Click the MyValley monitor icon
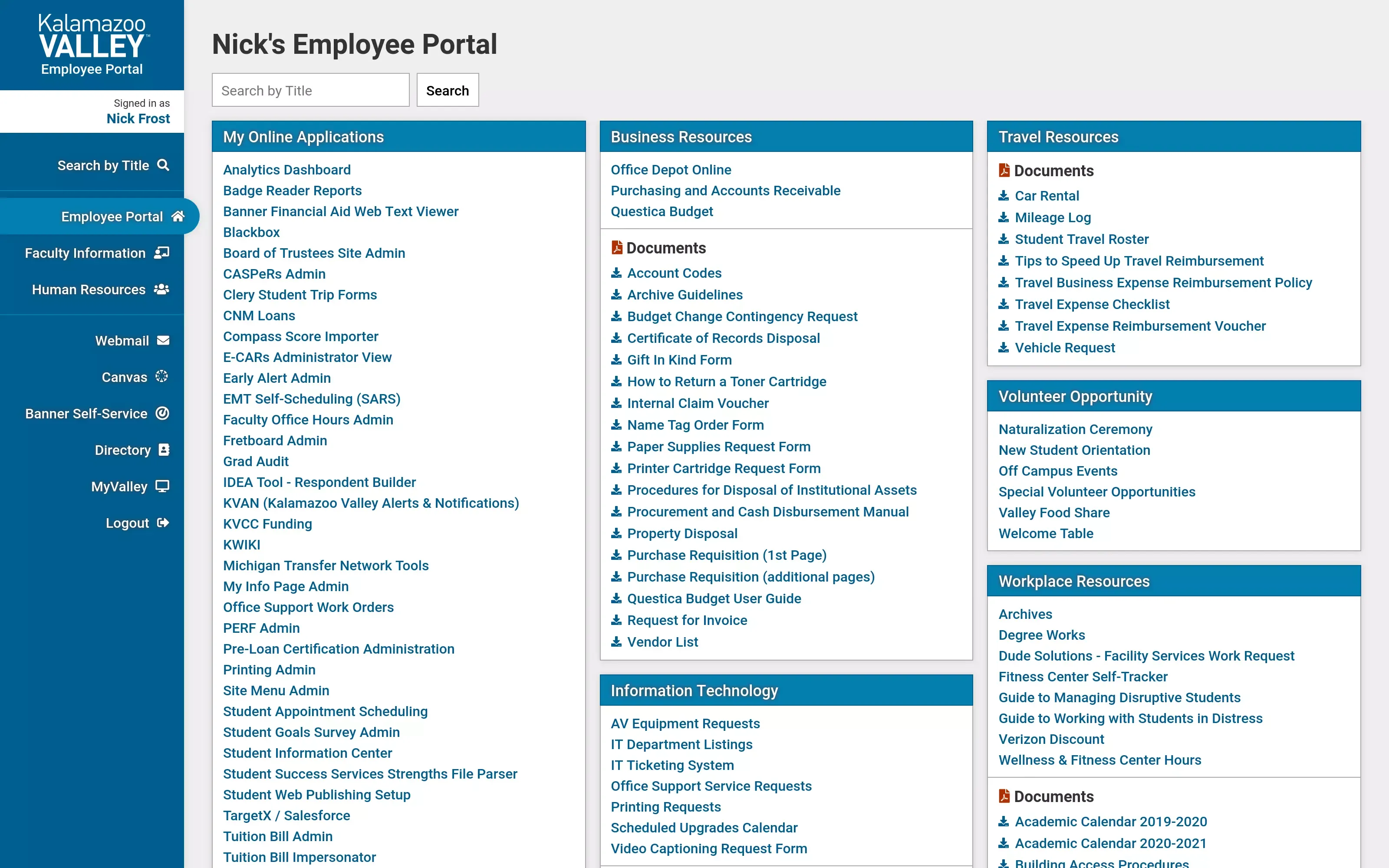The image size is (1389, 868). 162,486
